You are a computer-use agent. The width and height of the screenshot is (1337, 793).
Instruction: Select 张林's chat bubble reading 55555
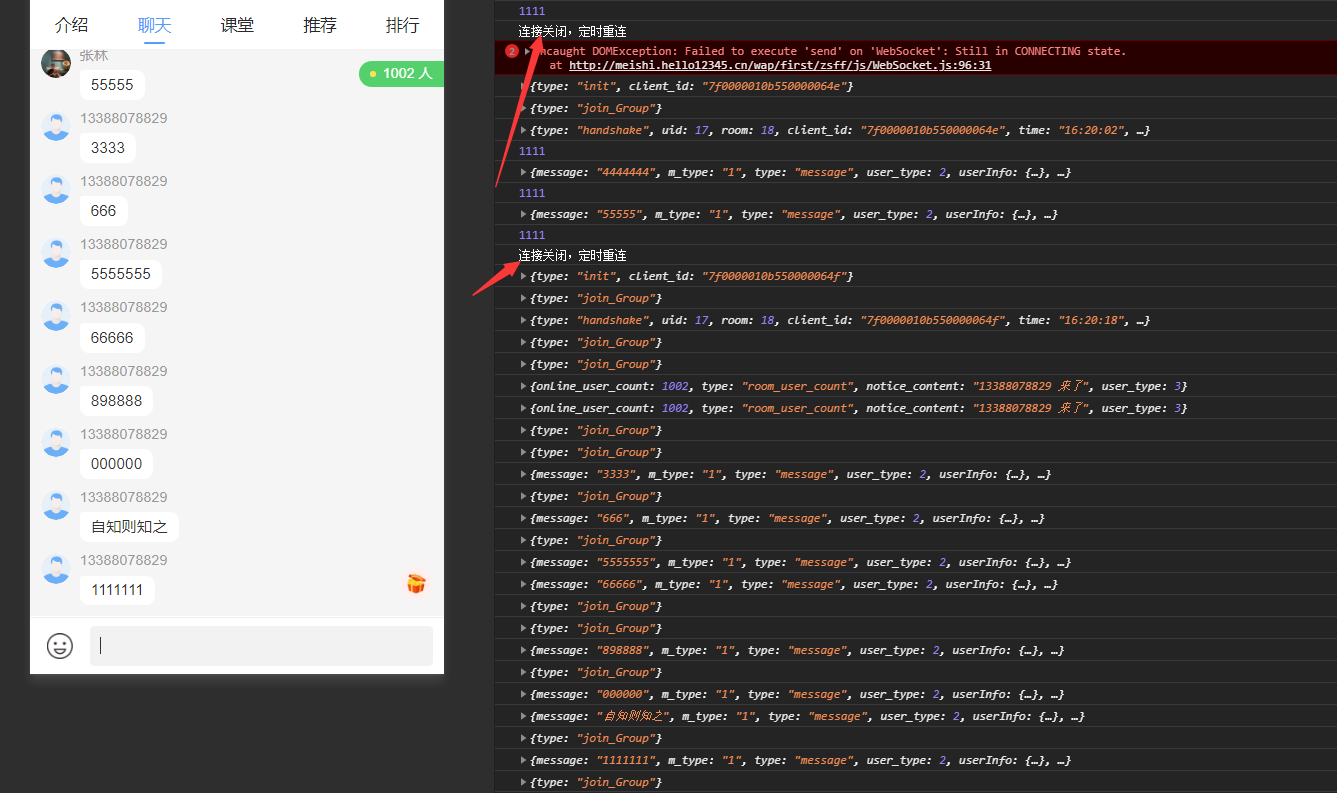[112, 85]
